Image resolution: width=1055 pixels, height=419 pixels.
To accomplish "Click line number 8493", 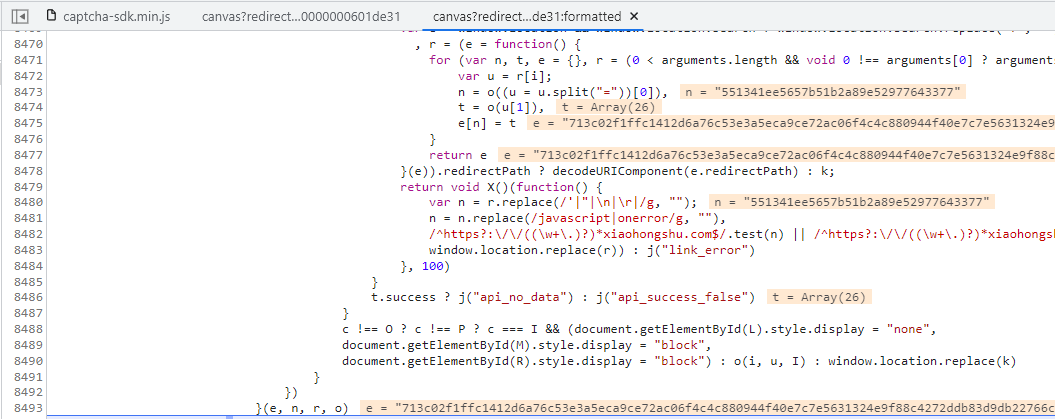I will (29, 408).
